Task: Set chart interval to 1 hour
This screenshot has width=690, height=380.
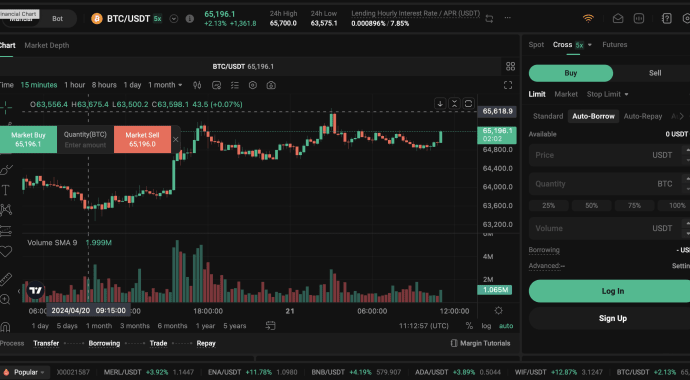Action: coord(74,85)
